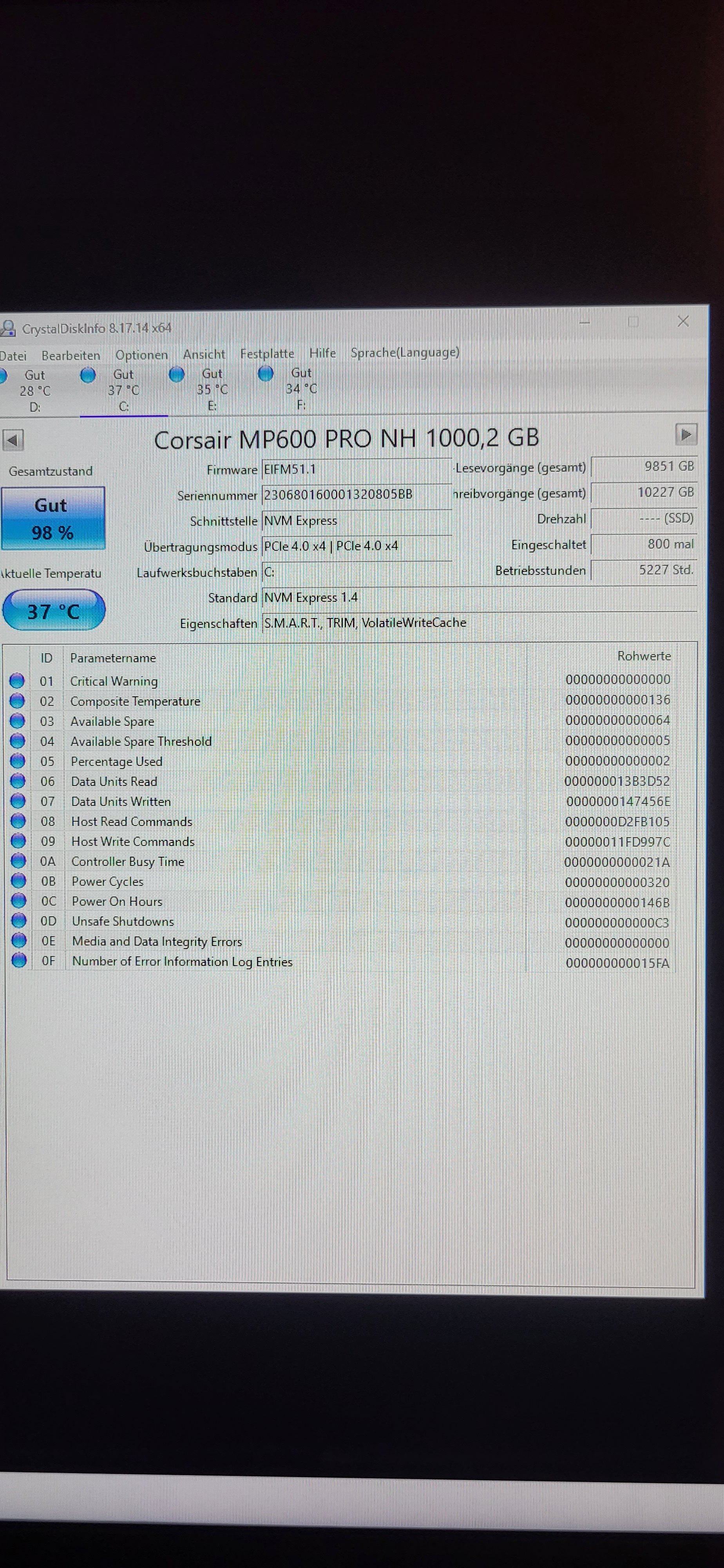Click status icon of Available Spare row
This screenshot has height=1568, width=724.
pyautogui.click(x=17, y=721)
